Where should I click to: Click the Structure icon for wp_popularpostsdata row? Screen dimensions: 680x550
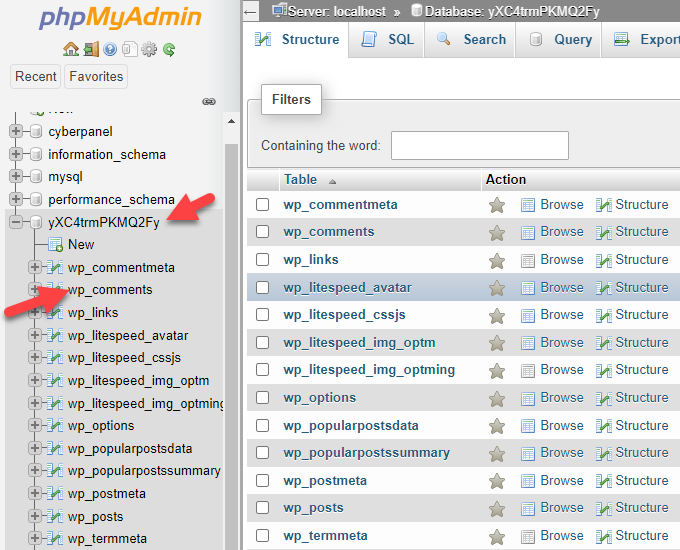tap(603, 426)
